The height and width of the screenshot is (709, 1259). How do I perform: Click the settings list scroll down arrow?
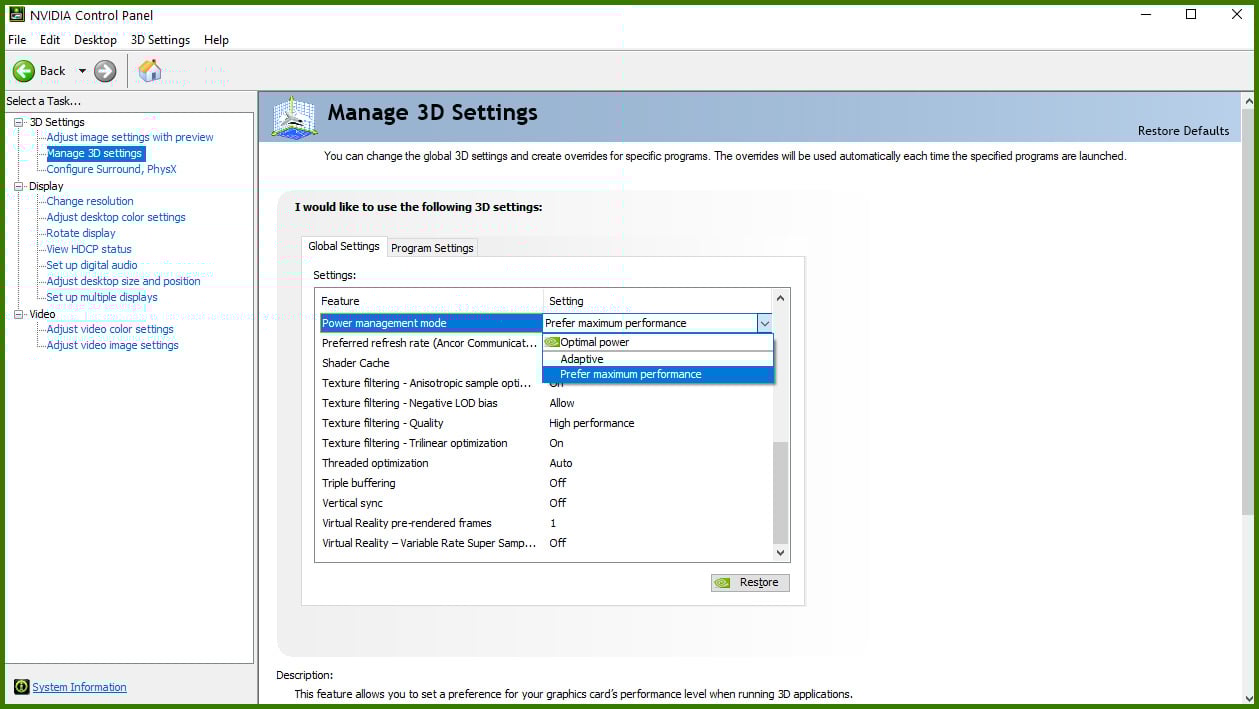click(781, 553)
